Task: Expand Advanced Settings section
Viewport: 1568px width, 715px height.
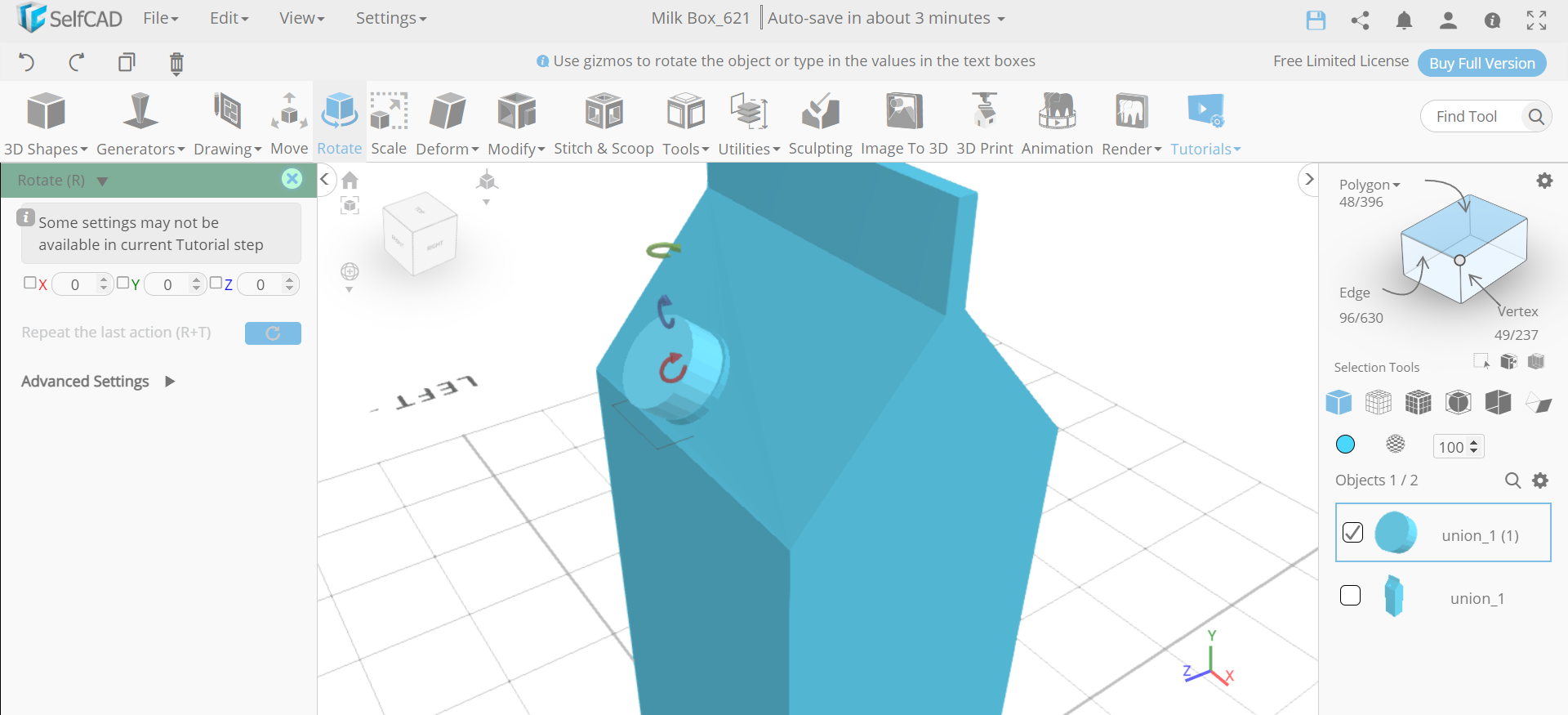Action: (x=98, y=382)
